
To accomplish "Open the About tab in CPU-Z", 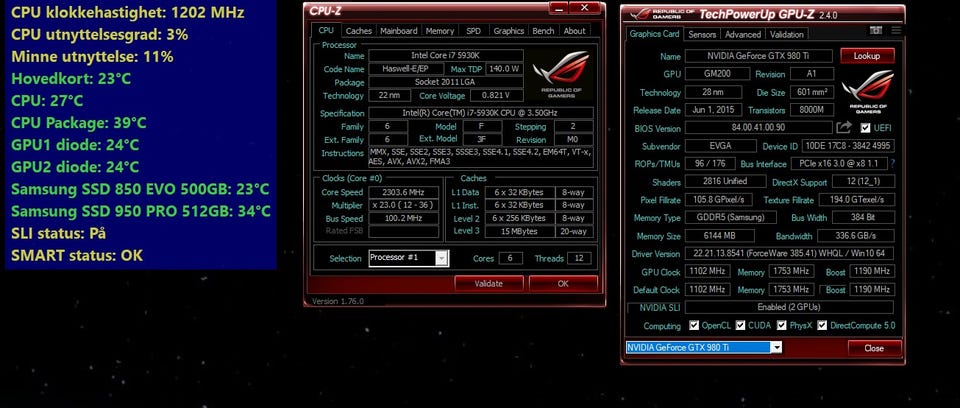I will tap(574, 31).
